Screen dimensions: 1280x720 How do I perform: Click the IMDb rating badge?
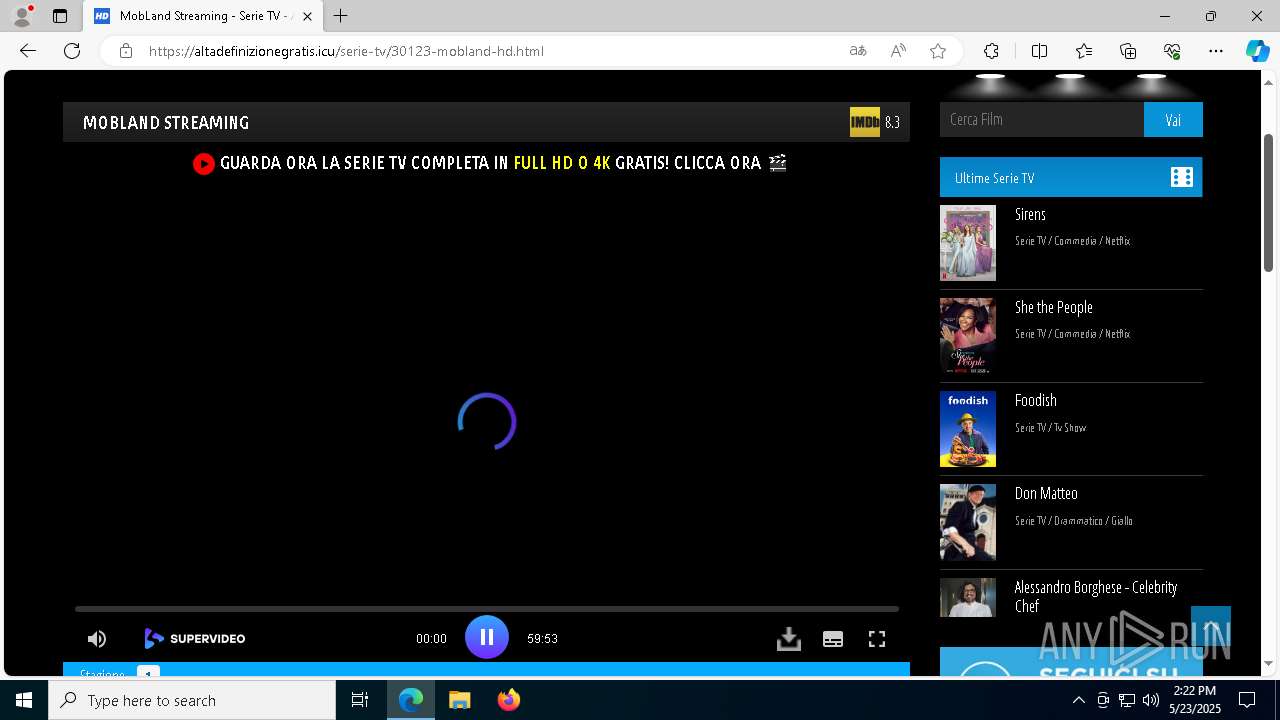point(865,122)
